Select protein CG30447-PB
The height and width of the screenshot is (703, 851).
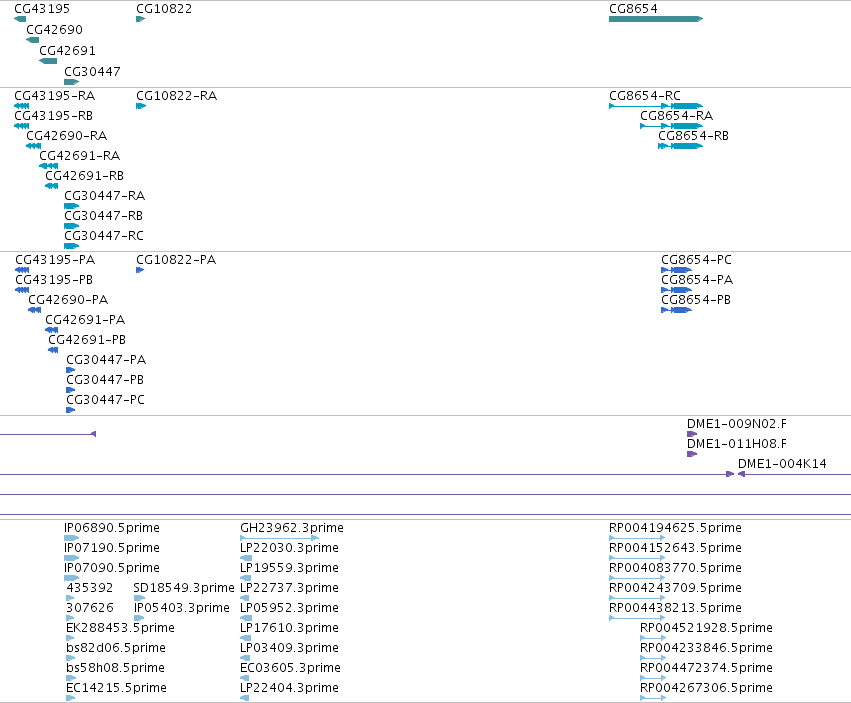[x=105, y=379]
